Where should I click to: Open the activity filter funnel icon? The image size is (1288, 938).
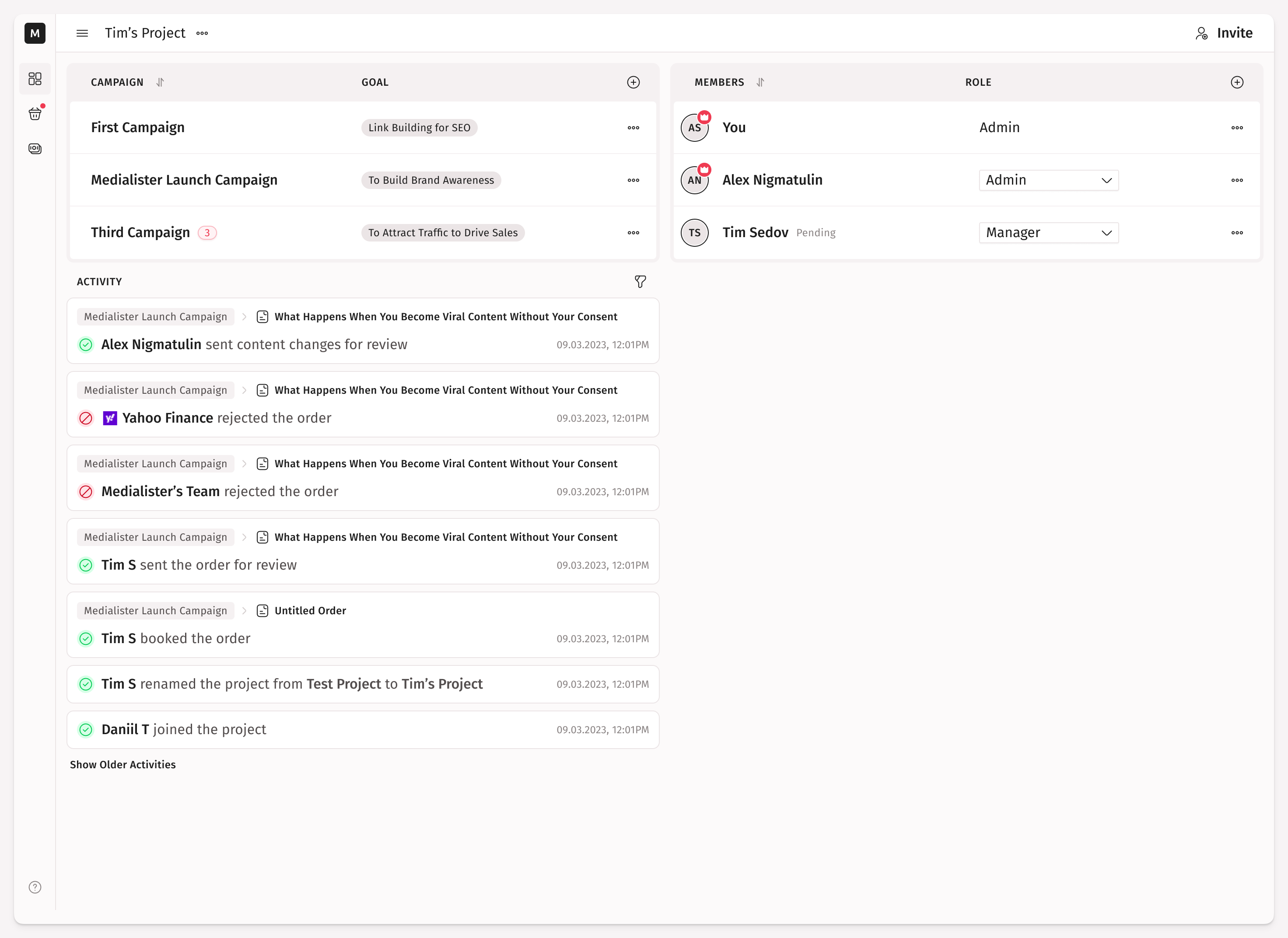coord(640,282)
